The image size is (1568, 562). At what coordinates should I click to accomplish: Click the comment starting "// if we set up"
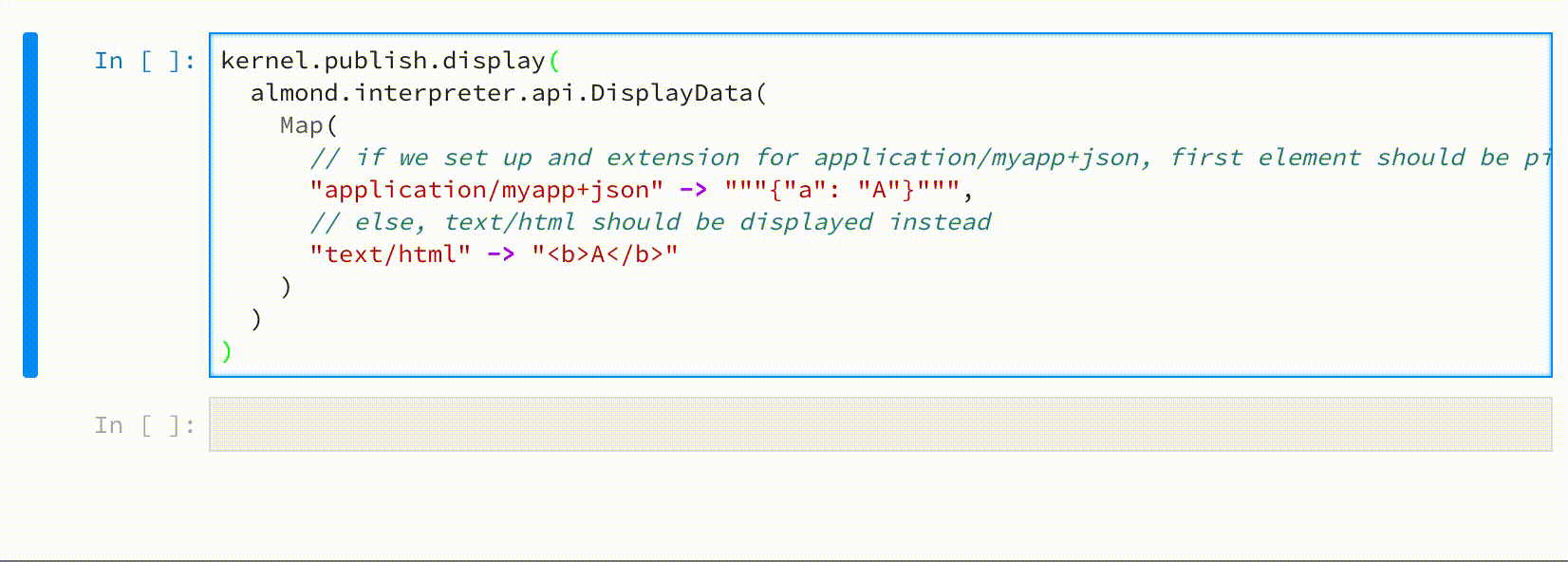930,158
